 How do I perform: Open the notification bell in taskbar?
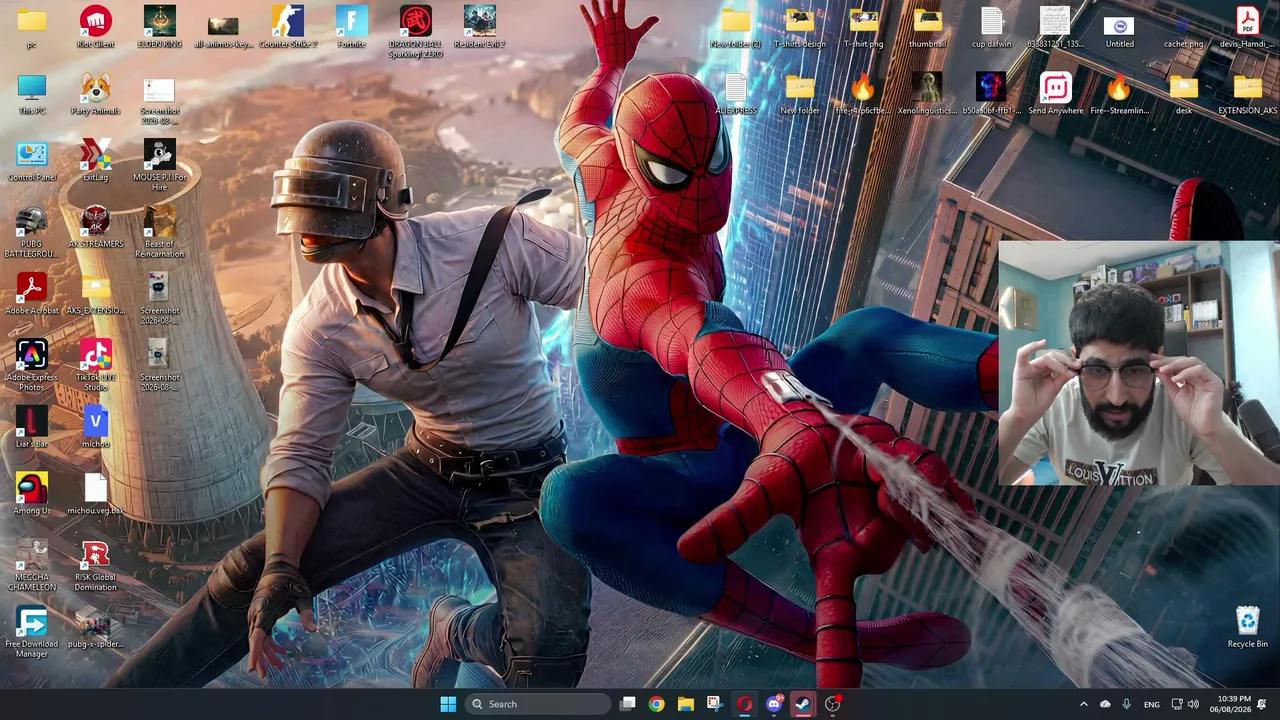(x=1262, y=704)
